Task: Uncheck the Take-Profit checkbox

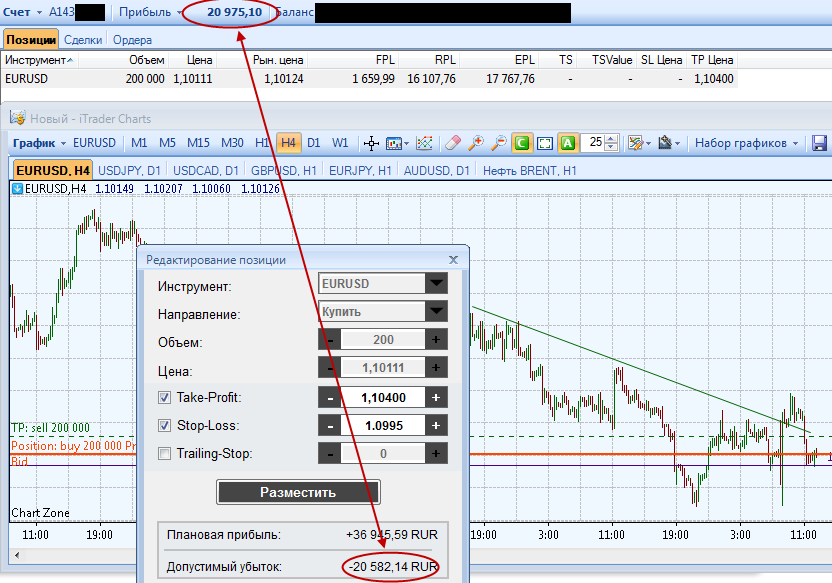Action: point(164,397)
